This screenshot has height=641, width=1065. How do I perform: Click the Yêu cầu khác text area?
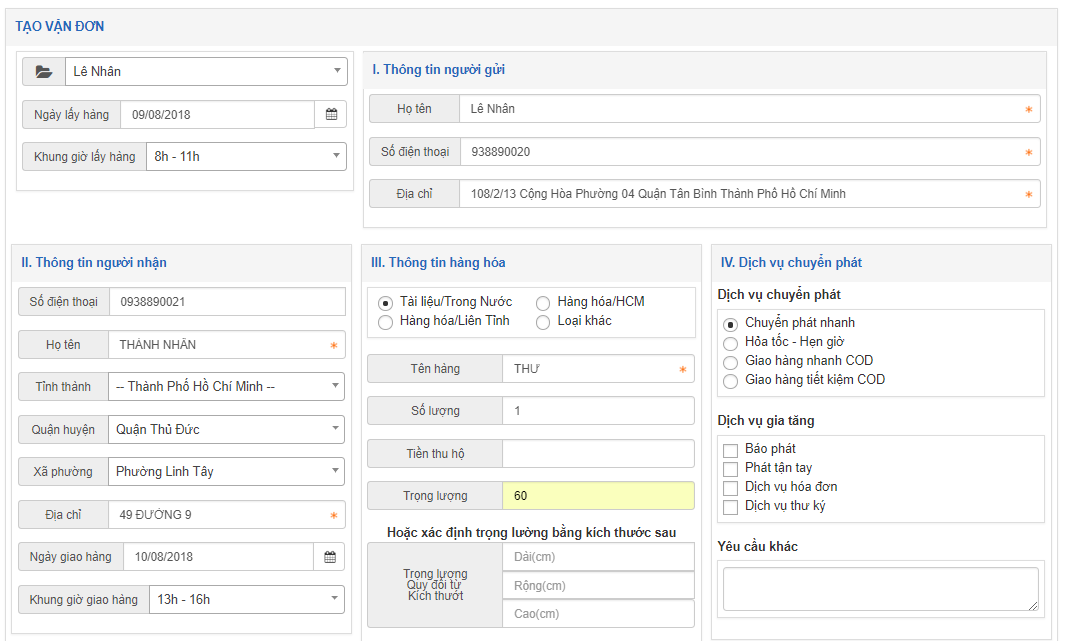pos(880,589)
